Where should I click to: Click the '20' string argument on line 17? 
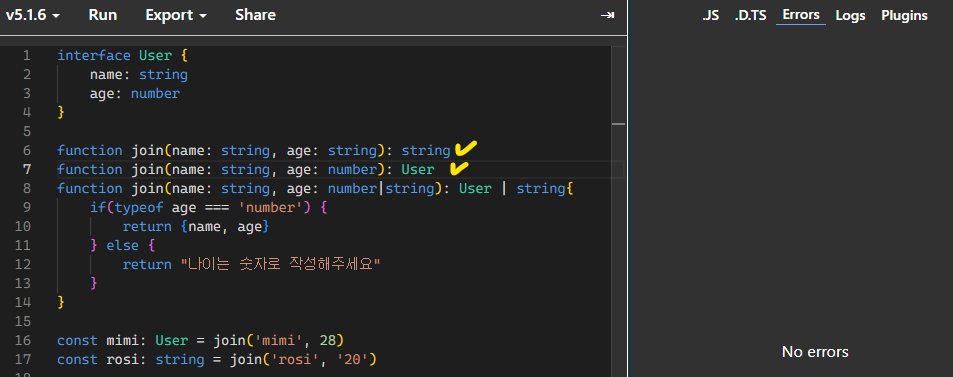tap(353, 359)
